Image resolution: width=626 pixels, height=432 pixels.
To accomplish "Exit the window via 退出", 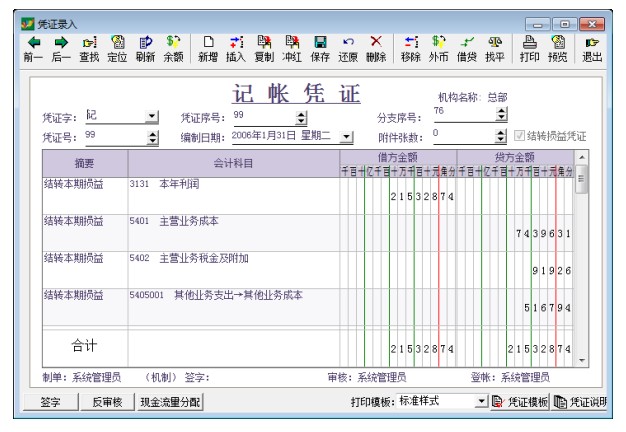I will [592, 50].
